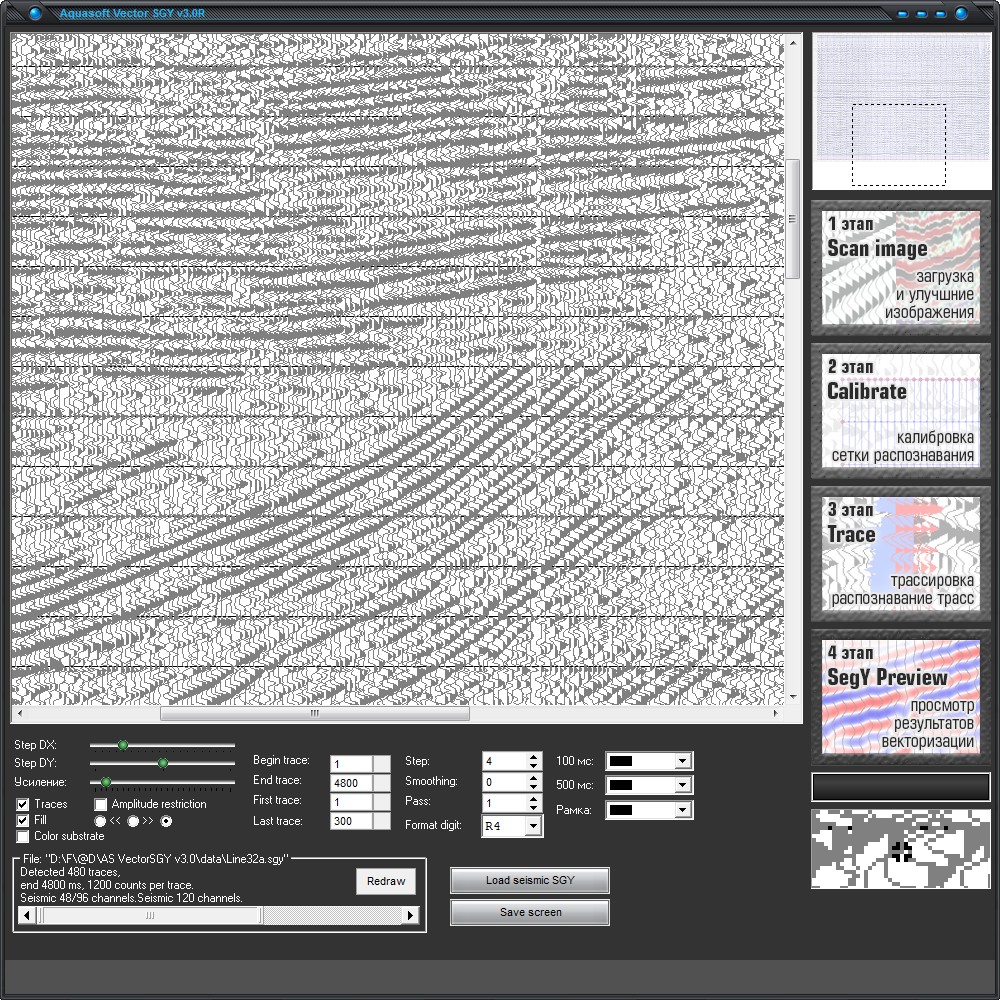Click the Load seismic SGY button
Image resolution: width=1000 pixels, height=1000 pixels.
530,880
